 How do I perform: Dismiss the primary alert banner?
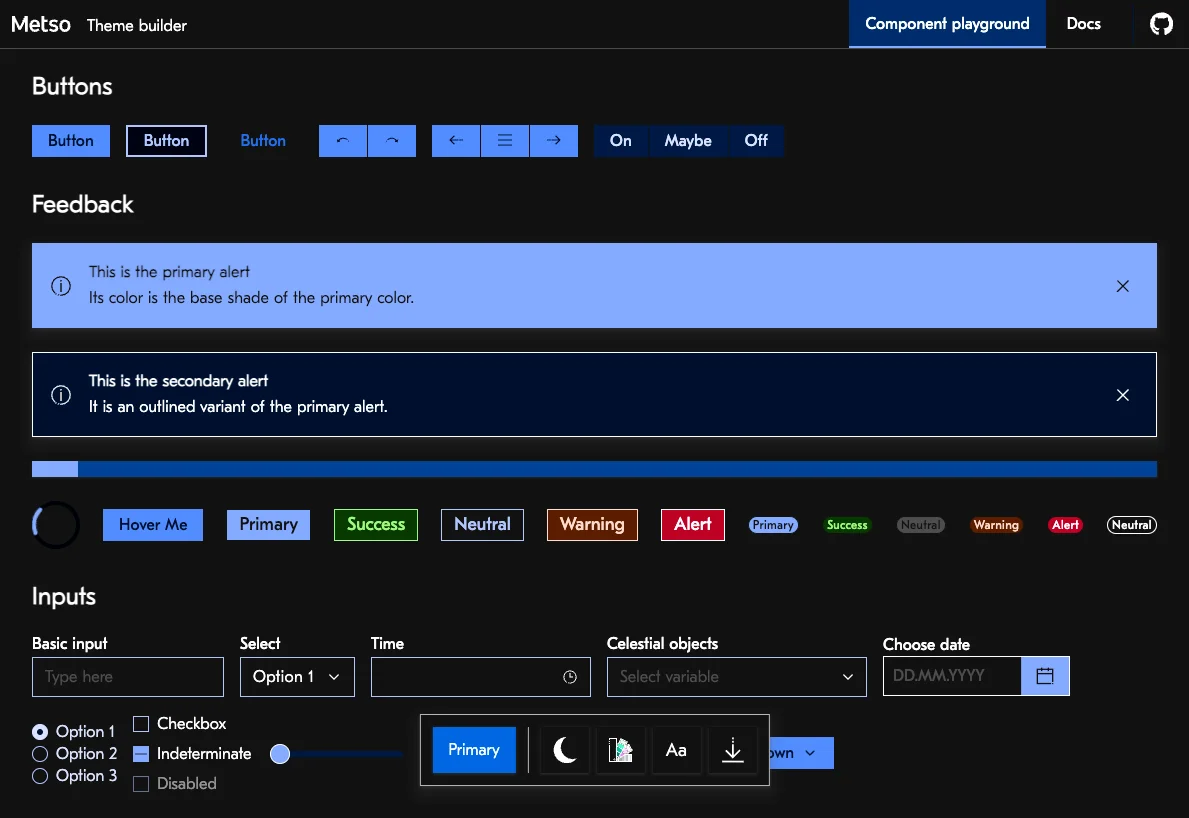tap(1122, 286)
